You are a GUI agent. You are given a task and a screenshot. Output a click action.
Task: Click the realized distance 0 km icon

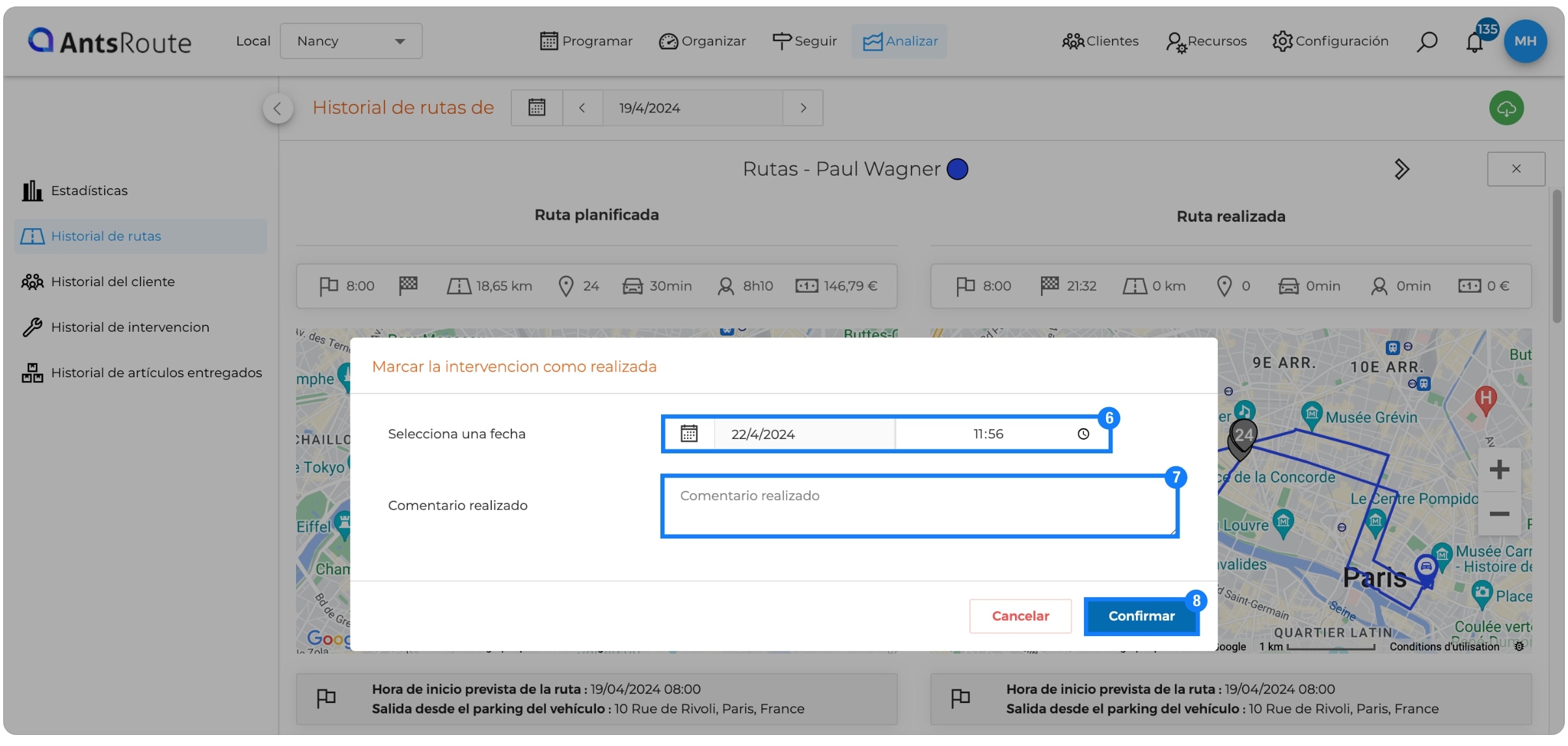[1135, 286]
